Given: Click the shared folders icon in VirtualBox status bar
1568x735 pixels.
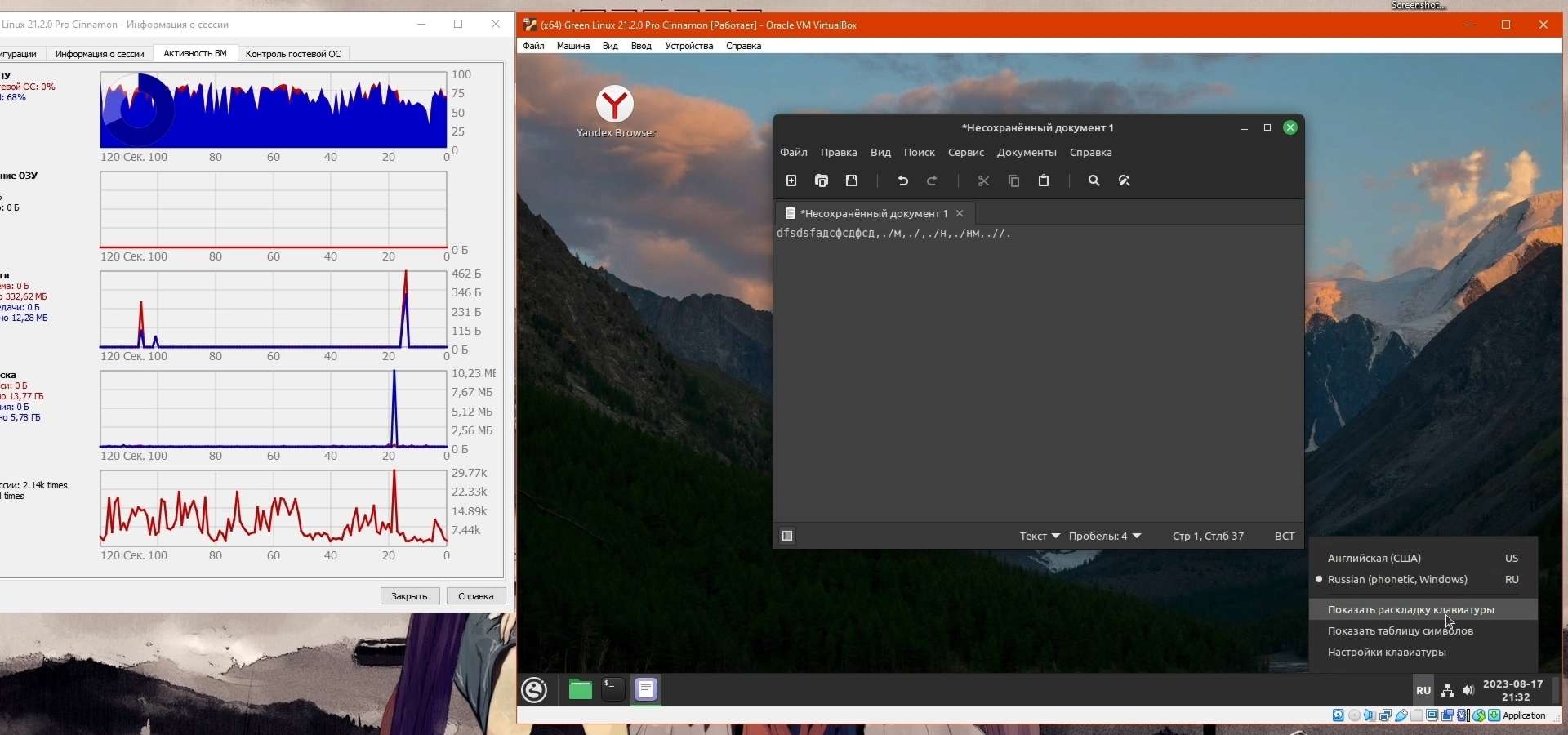Looking at the screenshot, I should tap(1417, 716).
